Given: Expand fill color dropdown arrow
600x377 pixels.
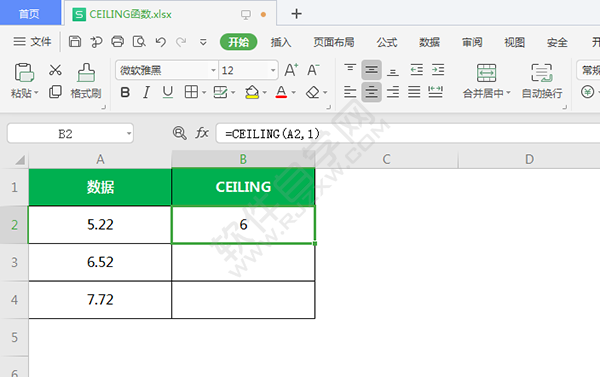Looking at the screenshot, I should (x=264, y=93).
